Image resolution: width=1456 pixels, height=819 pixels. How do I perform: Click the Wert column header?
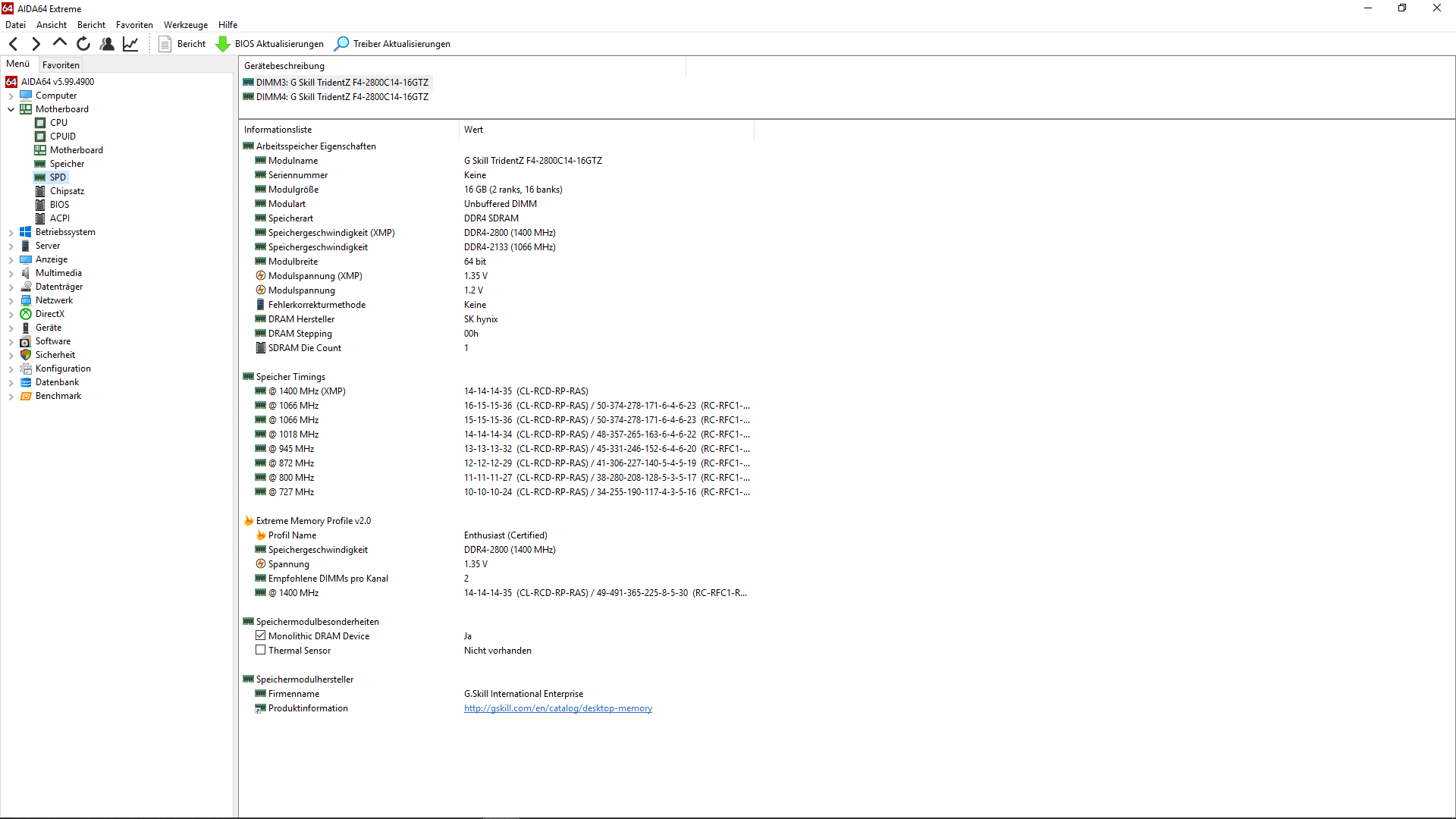473,130
